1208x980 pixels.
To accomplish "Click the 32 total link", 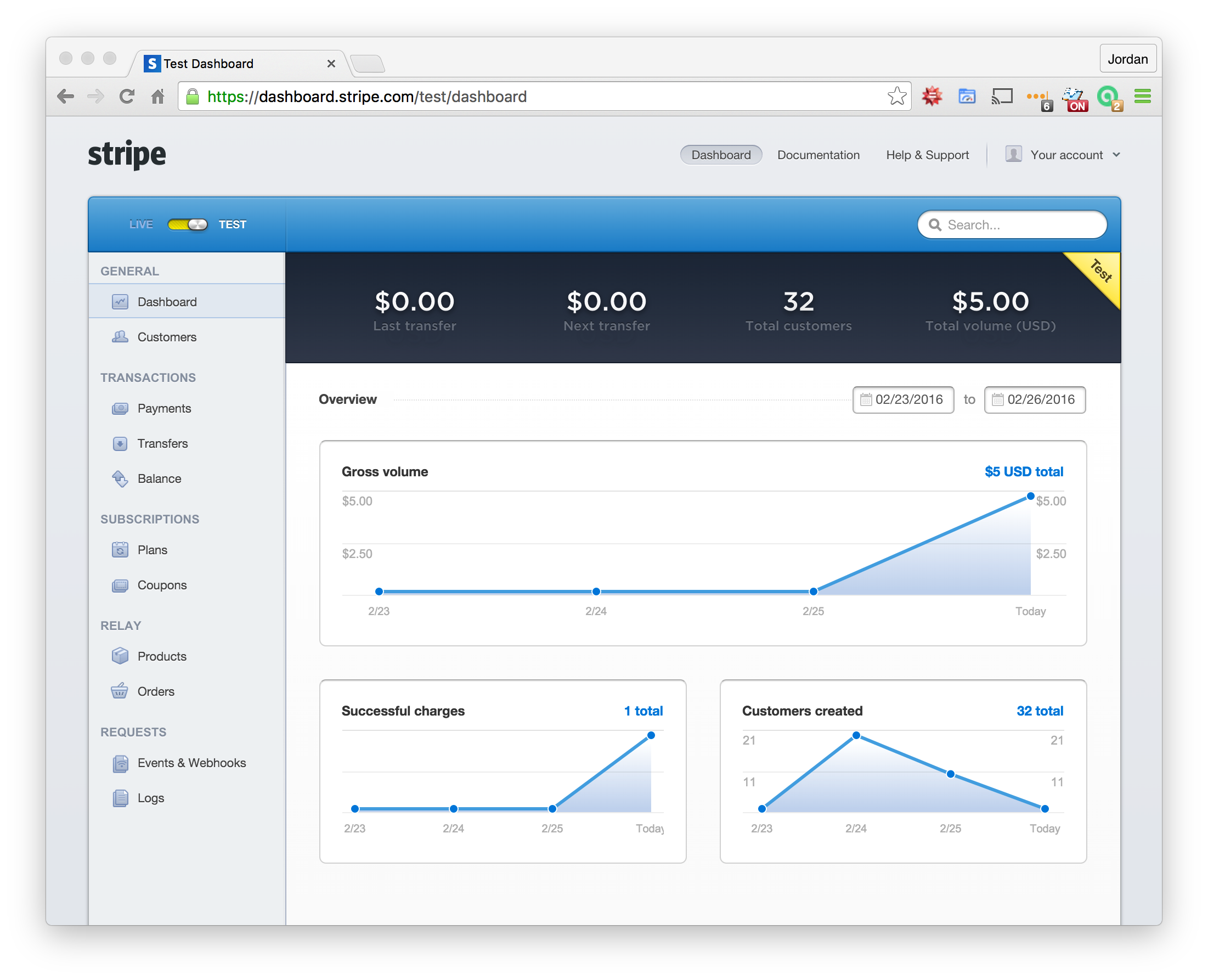I will click(1040, 711).
